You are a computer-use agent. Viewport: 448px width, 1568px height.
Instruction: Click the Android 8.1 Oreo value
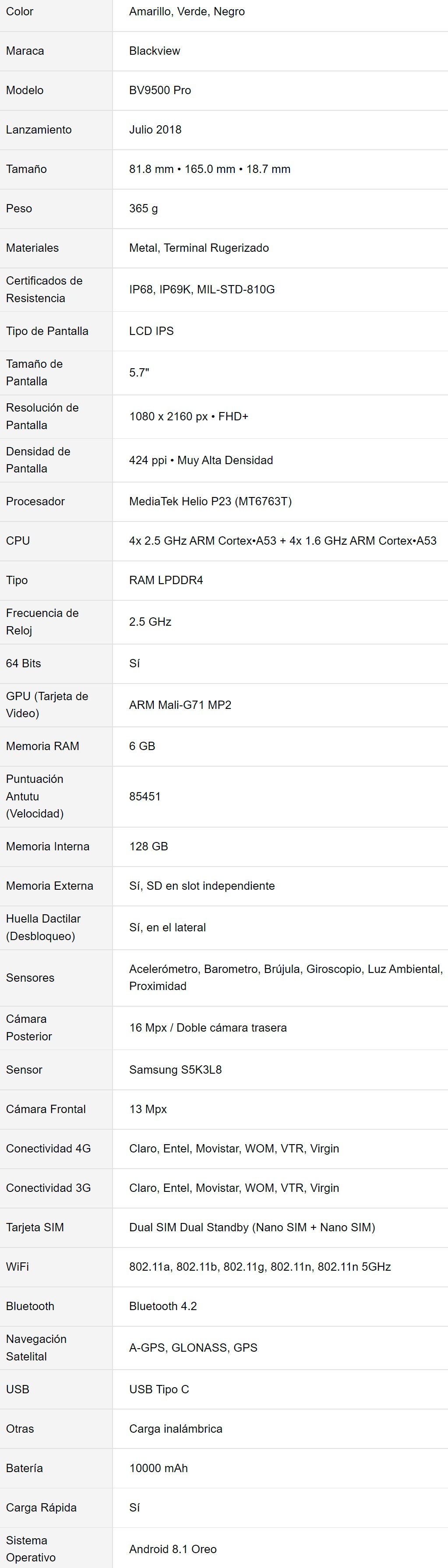[x=173, y=1549]
